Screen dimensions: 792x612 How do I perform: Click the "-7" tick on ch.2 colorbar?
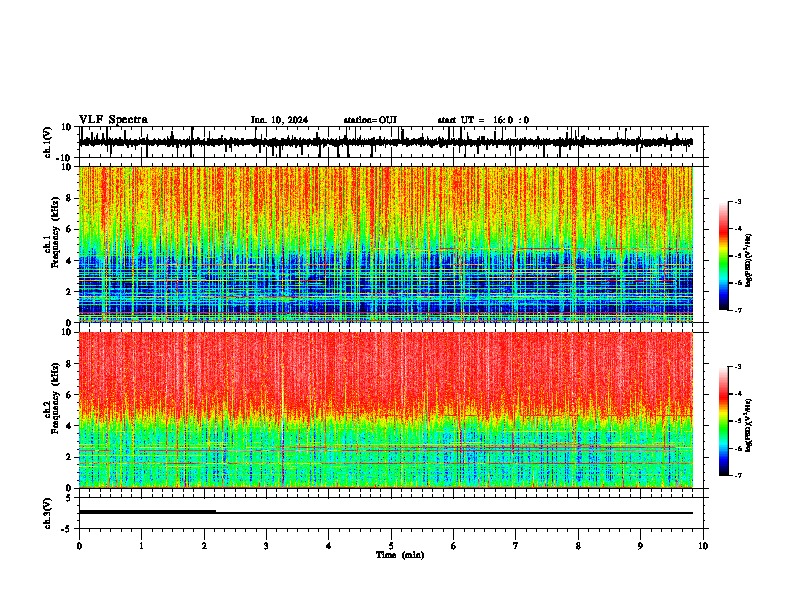(738, 475)
